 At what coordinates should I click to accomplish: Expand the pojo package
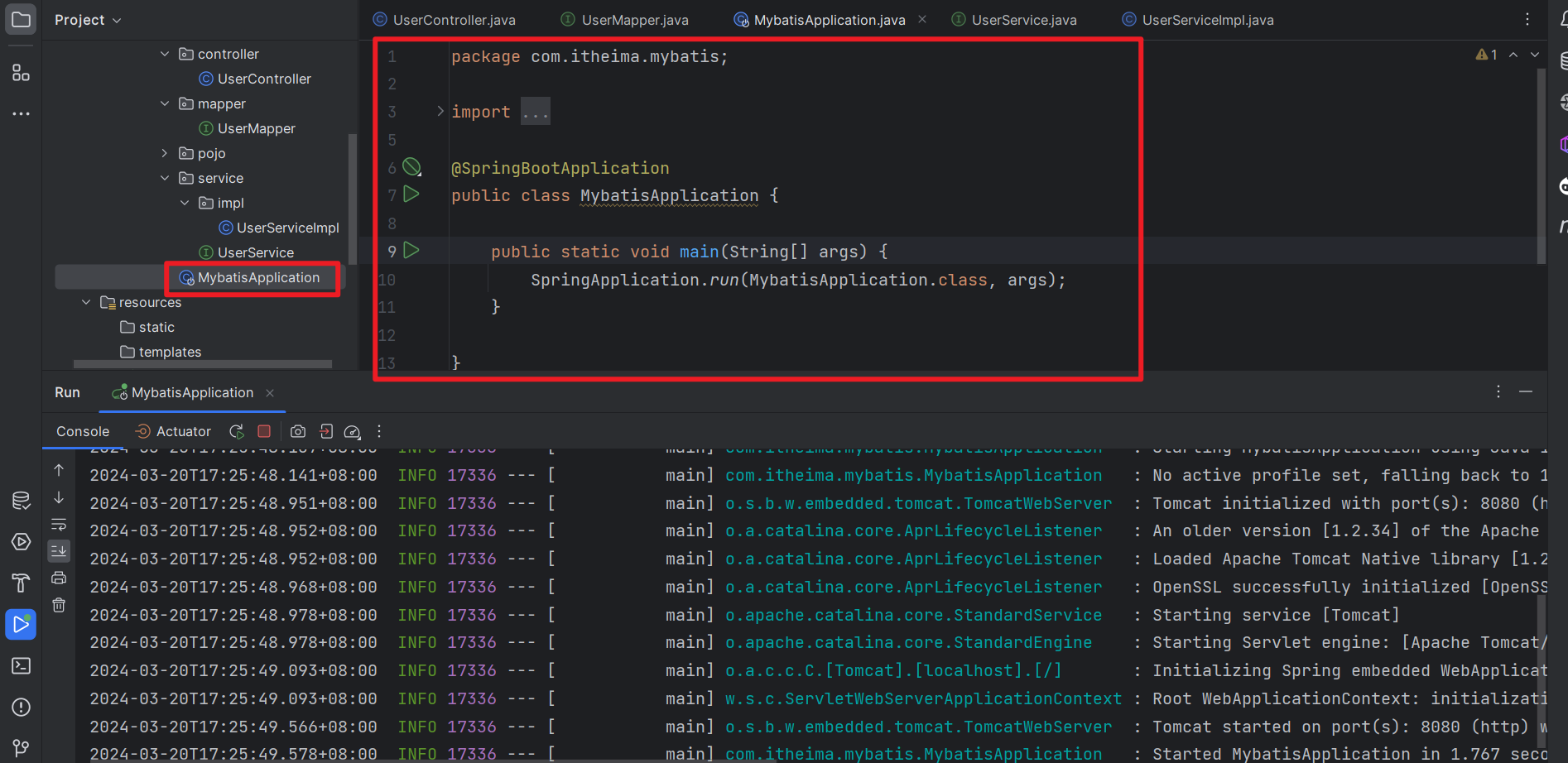[x=165, y=153]
